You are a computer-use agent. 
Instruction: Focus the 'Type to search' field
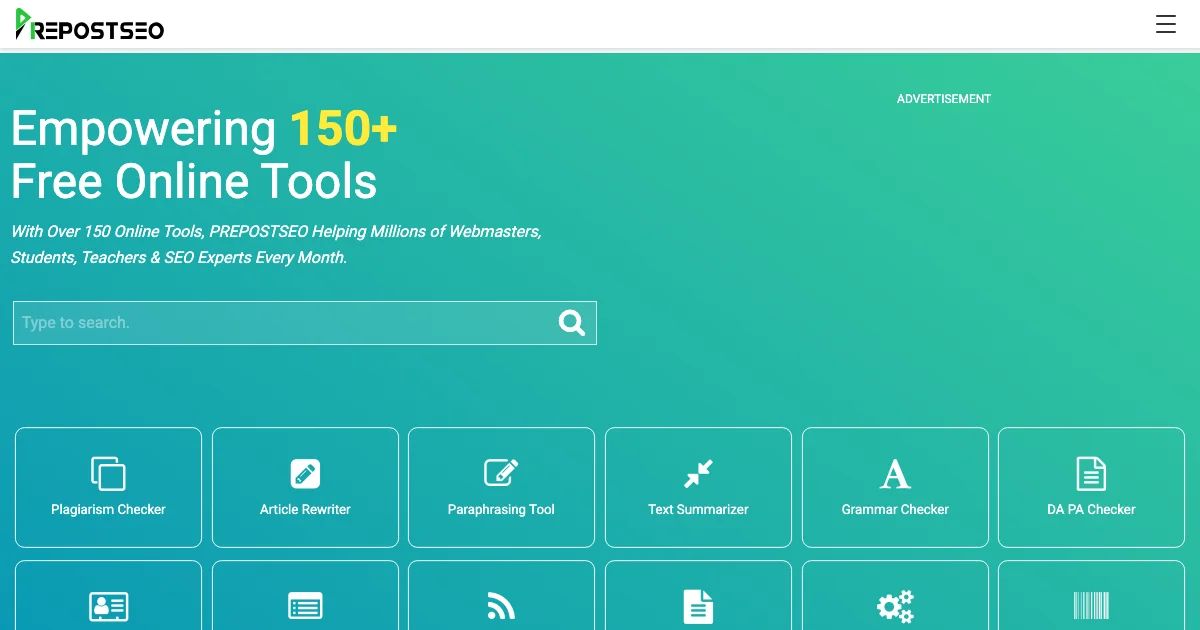pyautogui.click(x=305, y=323)
